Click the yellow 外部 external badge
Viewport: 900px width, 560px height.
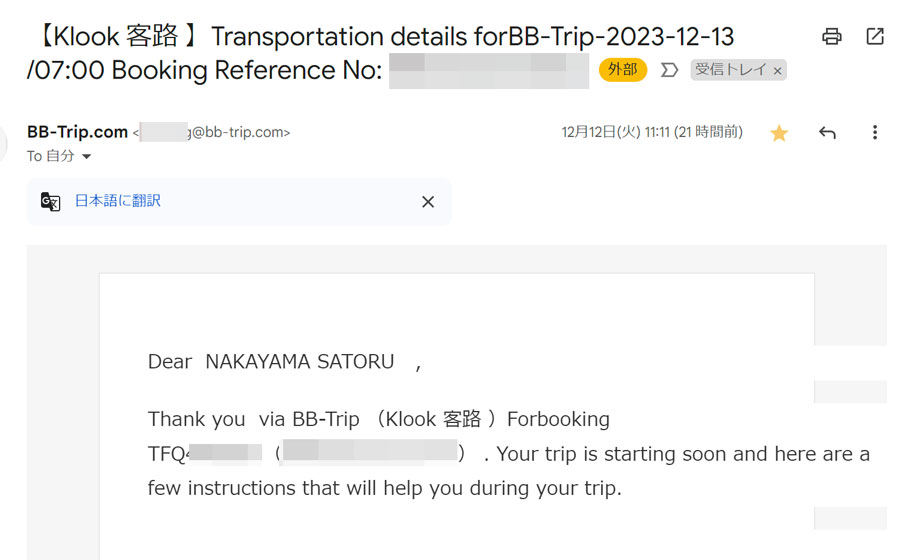[623, 70]
